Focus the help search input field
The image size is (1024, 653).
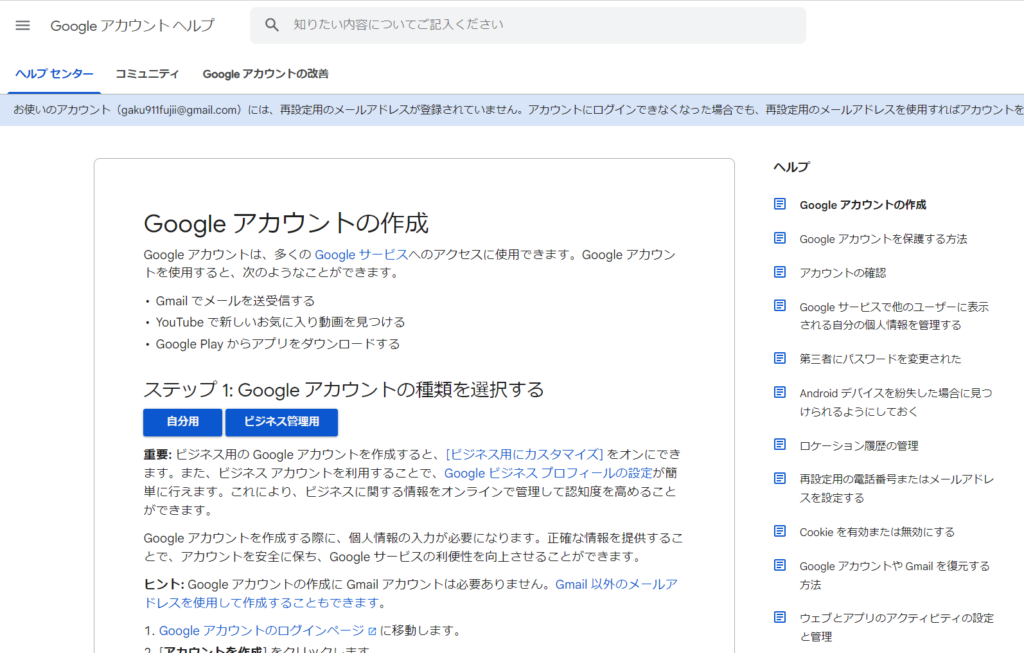[x=528, y=25]
